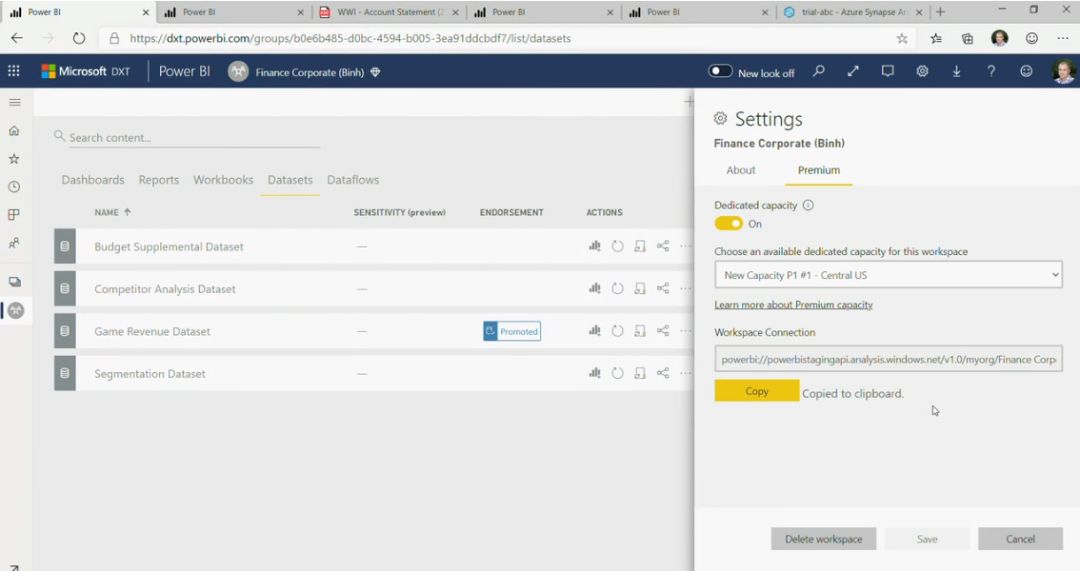The height and width of the screenshot is (571, 1080).
Task: Select the Premium tab in Settings
Action: (818, 170)
